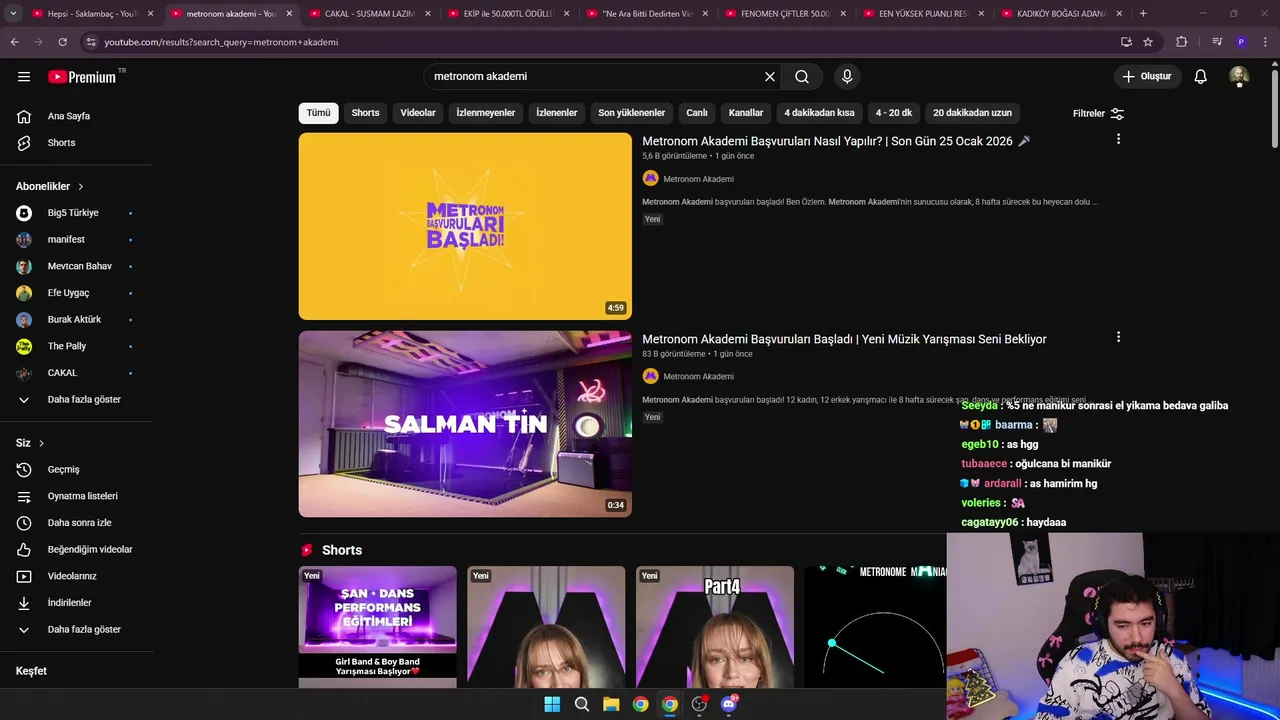The image size is (1280, 720).
Task: Open new Chrome tab with plus
Action: pyautogui.click(x=1143, y=14)
